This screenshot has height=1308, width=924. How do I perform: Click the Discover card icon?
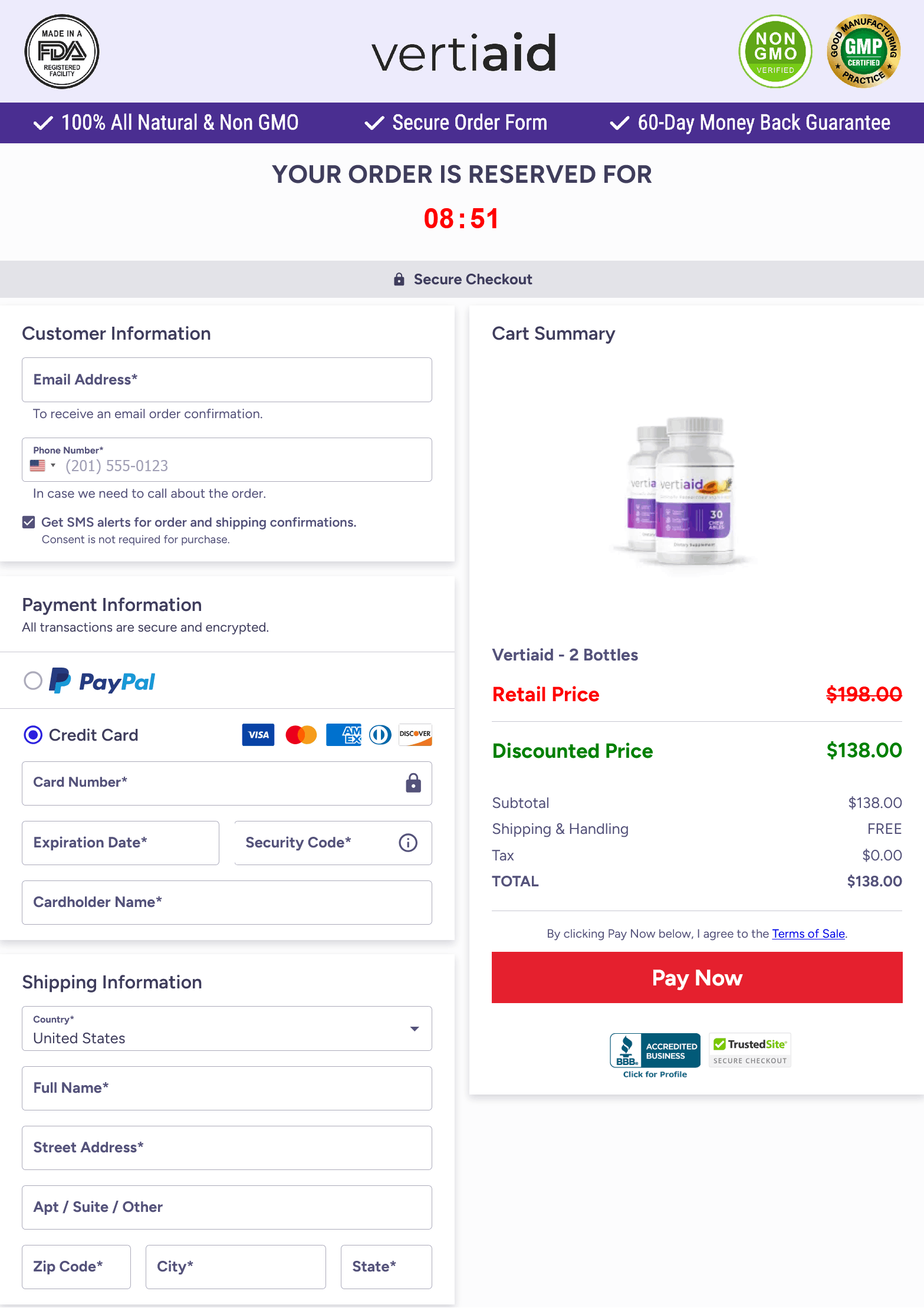(x=415, y=734)
